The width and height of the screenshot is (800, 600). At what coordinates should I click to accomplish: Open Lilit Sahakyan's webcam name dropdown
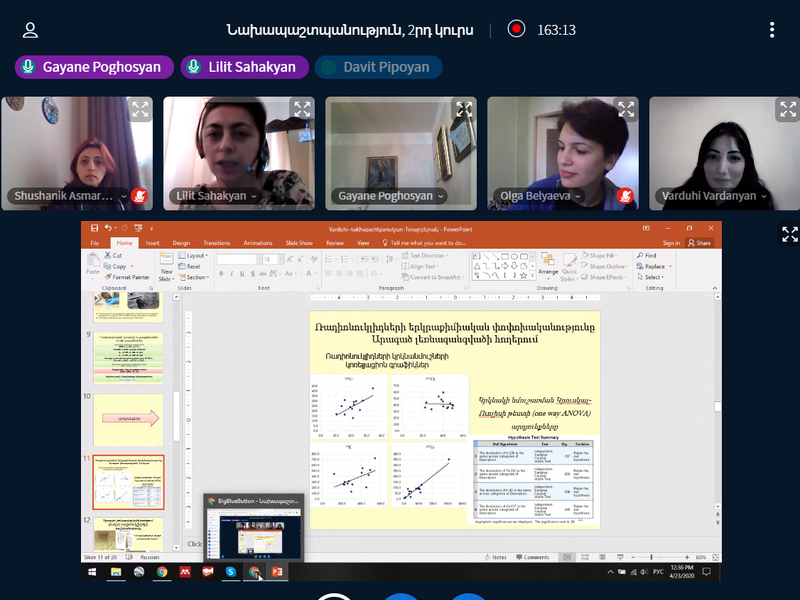(x=216, y=196)
